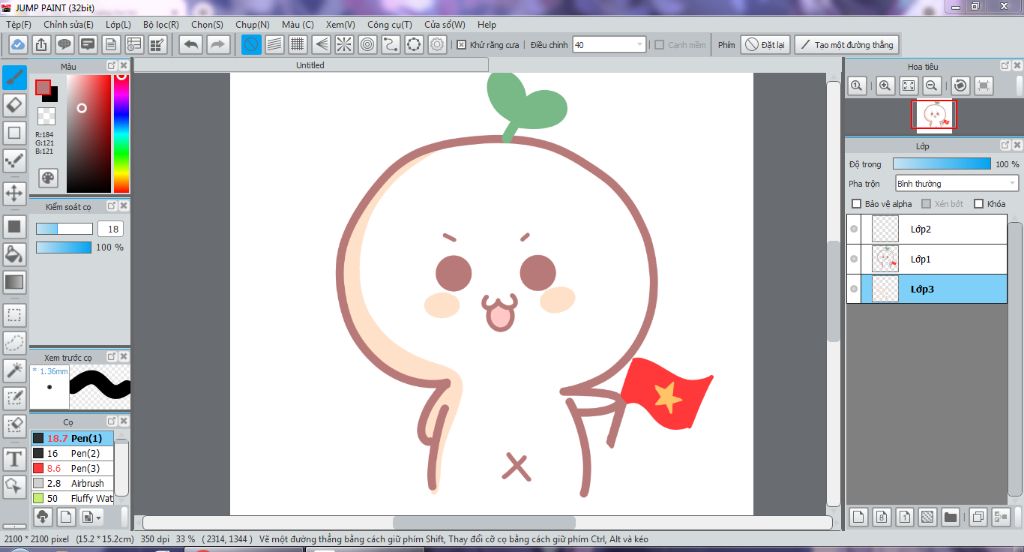This screenshot has height=552, width=1024.
Task: Select layer Lớp1 thumbnail
Action: point(886,259)
